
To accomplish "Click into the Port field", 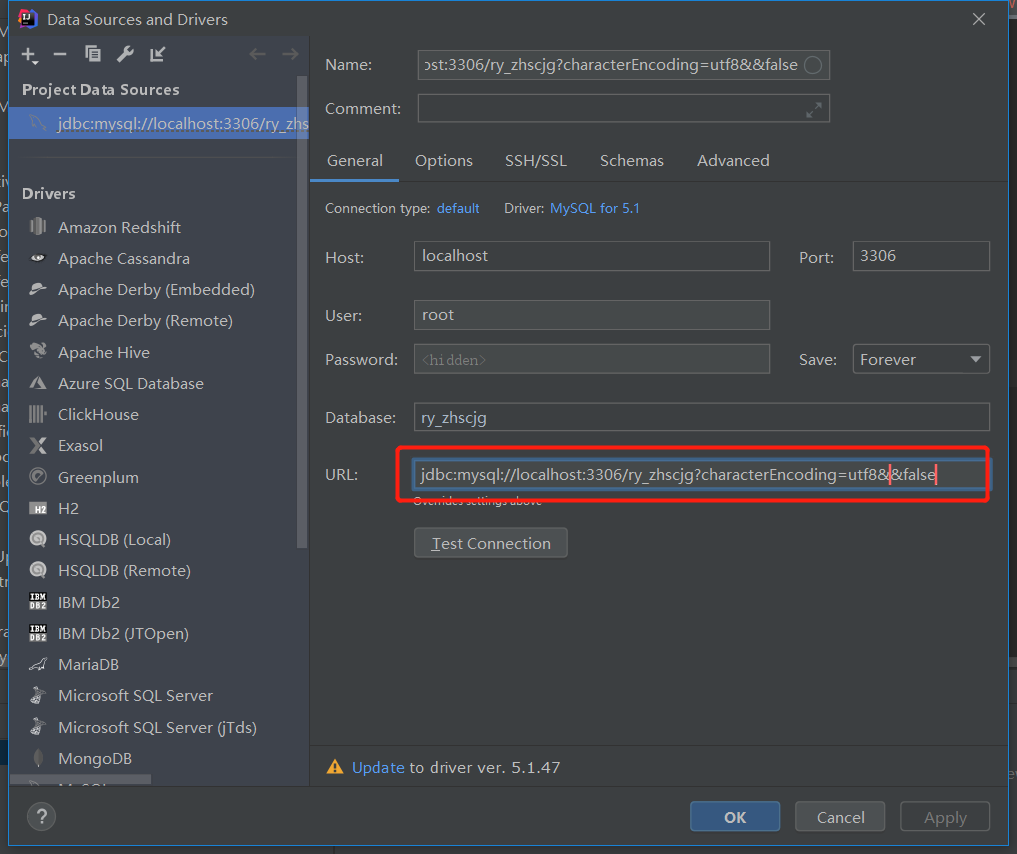I will pos(921,256).
